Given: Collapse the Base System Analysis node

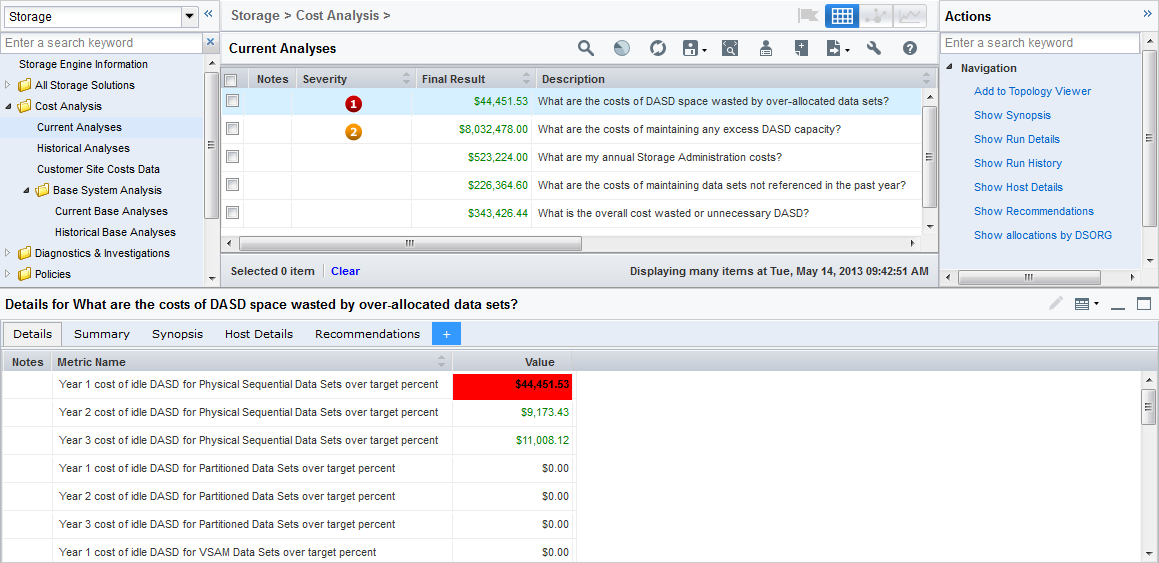Looking at the screenshot, I should point(26,191).
